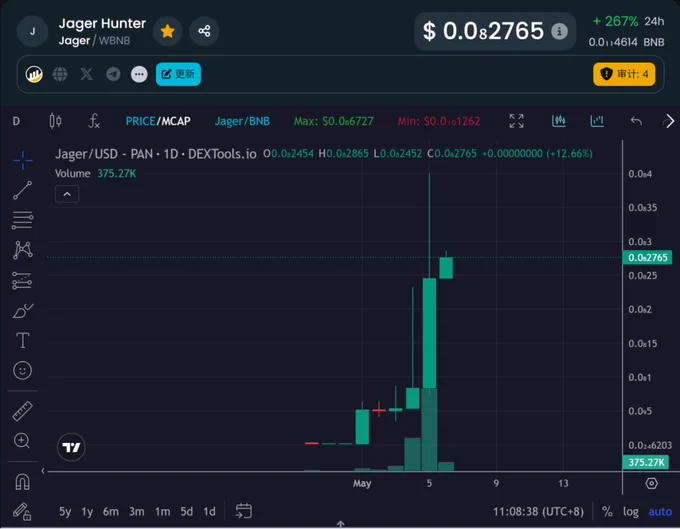Open candlestick chart style selector
Screen dimensions: 680x529
[x=55, y=121]
